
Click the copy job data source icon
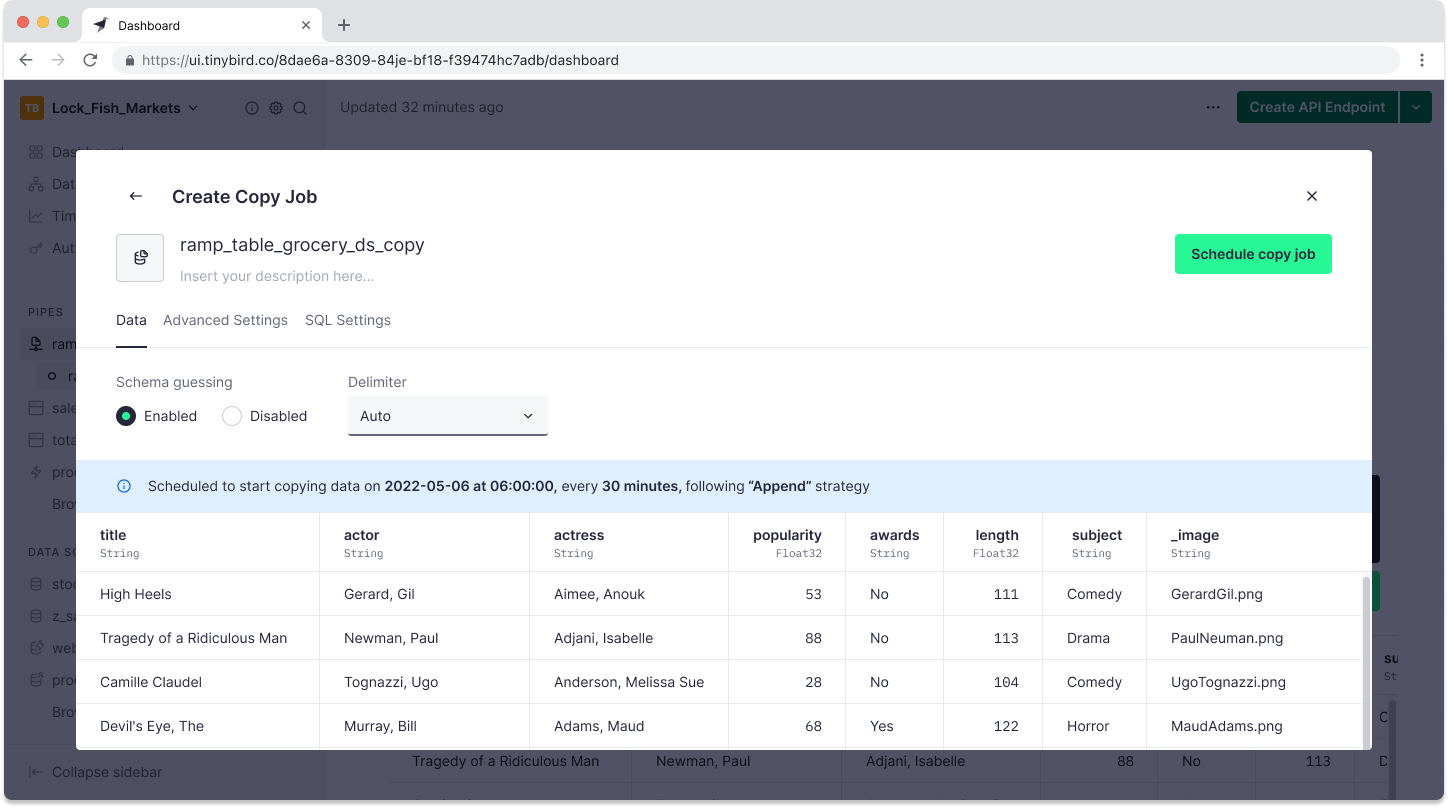coord(140,258)
